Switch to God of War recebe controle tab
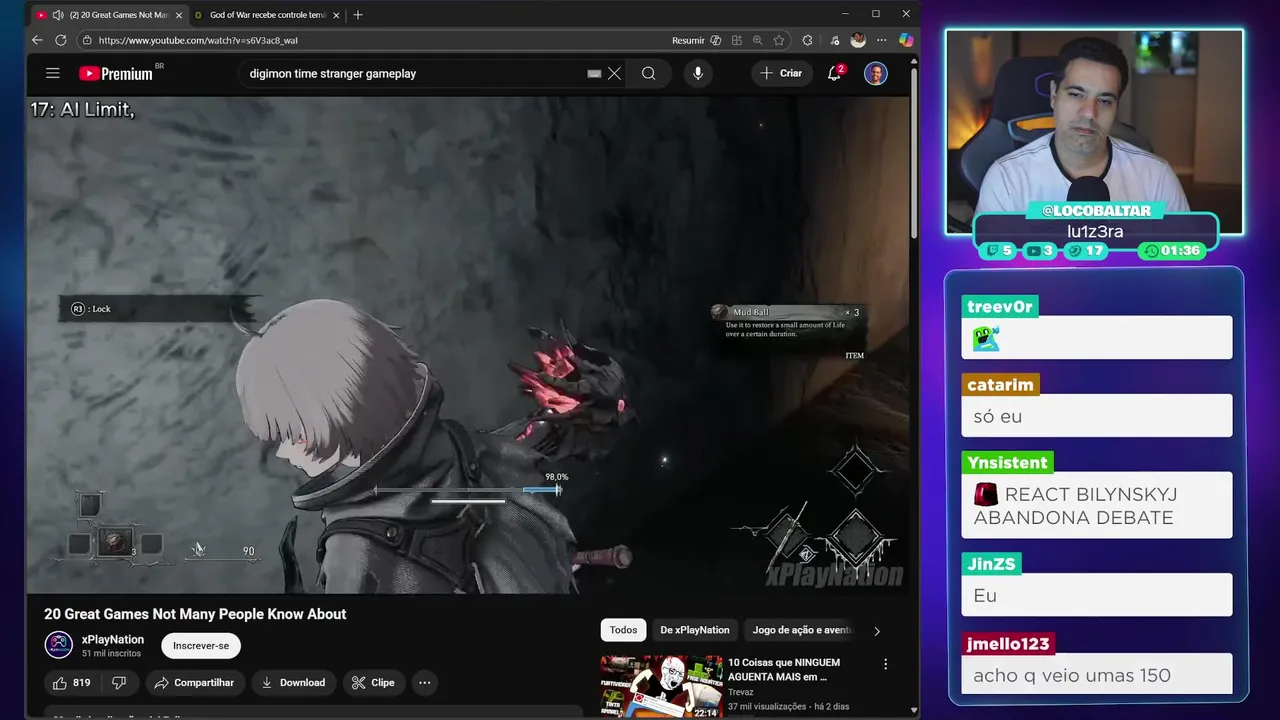Image resolution: width=1280 pixels, height=720 pixels. (x=268, y=15)
